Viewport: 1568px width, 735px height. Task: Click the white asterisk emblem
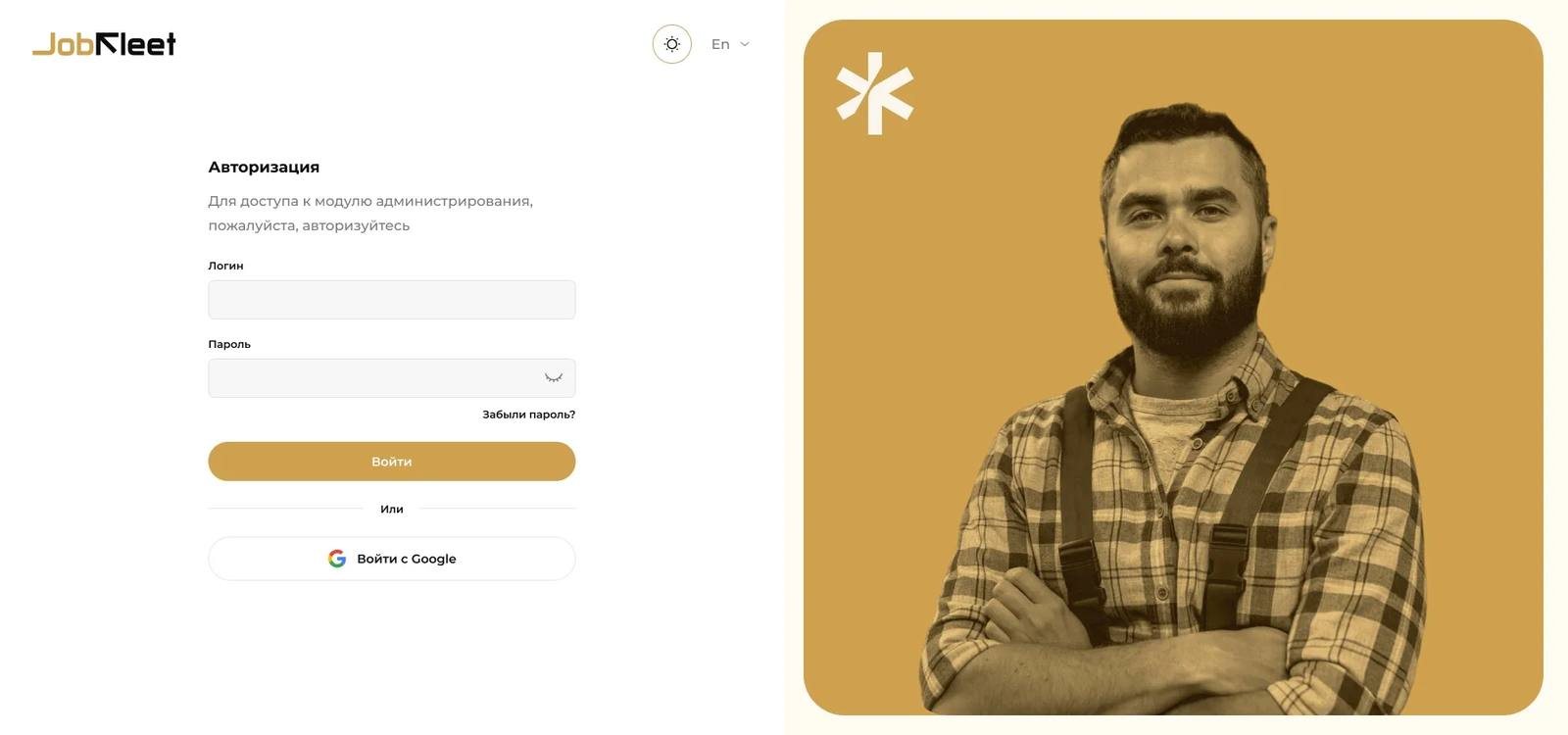[x=875, y=93]
